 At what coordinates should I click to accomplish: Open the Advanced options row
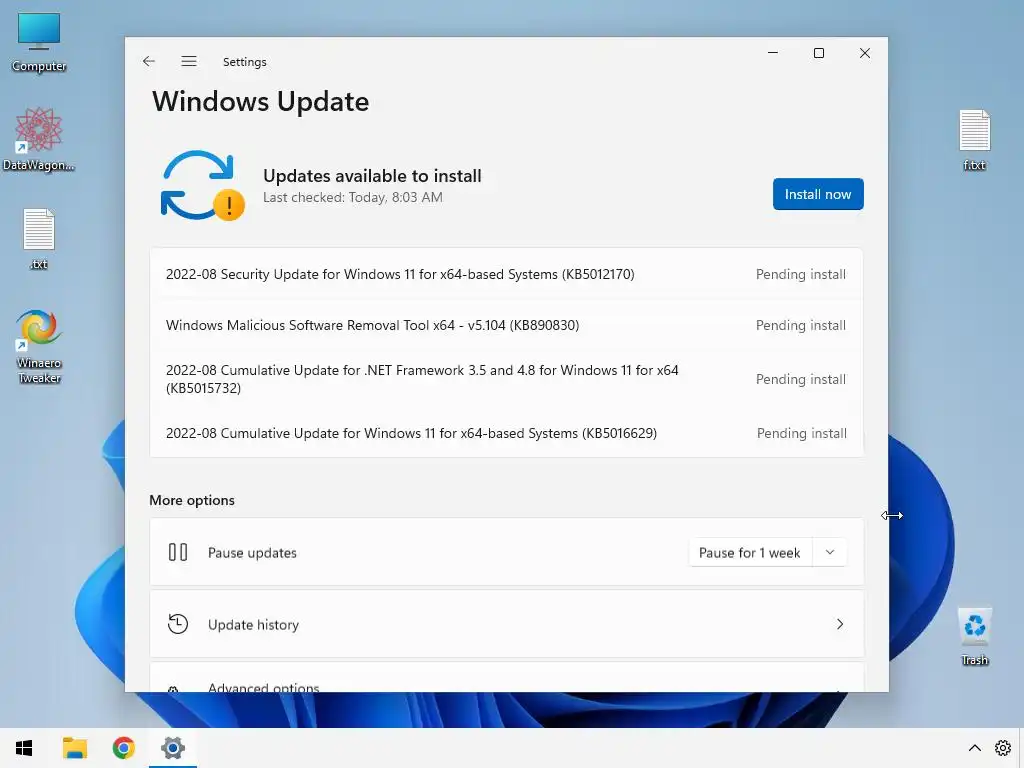[x=506, y=678]
